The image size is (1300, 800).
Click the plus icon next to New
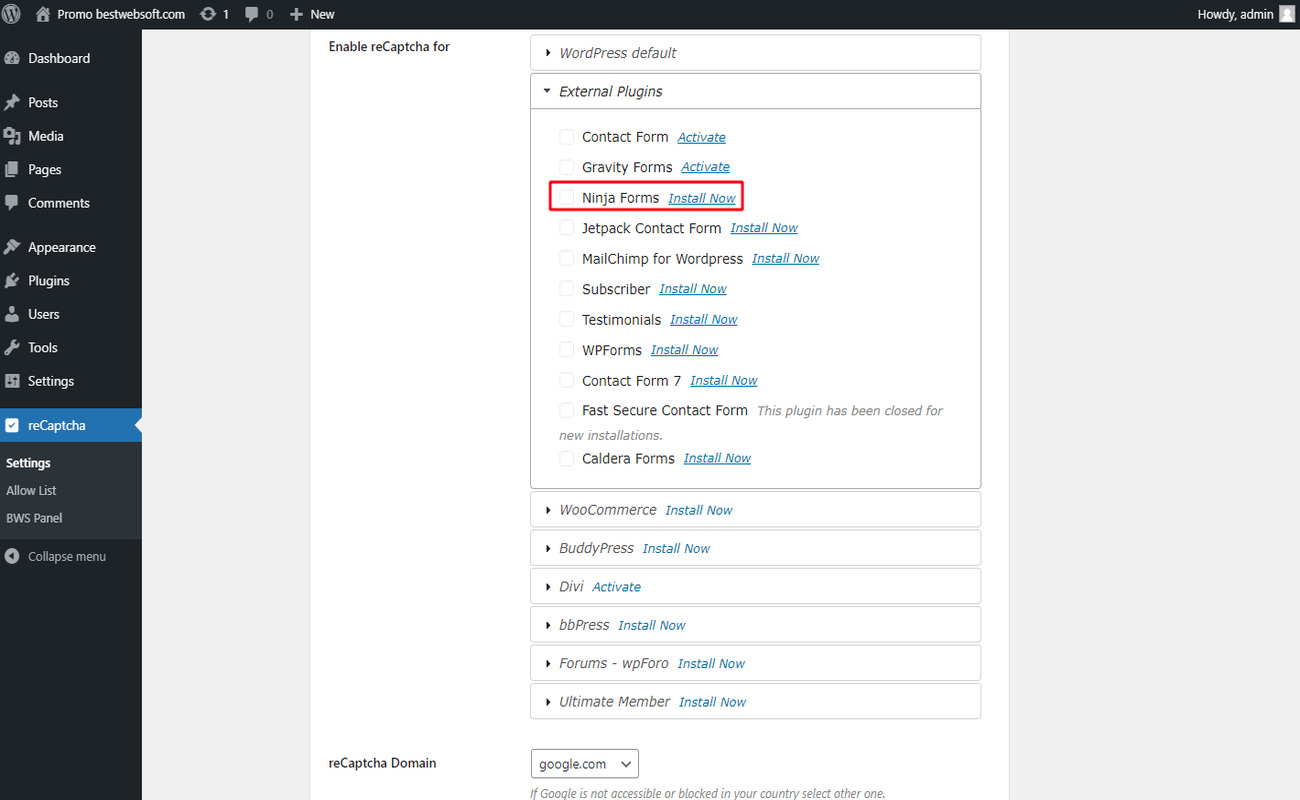point(296,14)
